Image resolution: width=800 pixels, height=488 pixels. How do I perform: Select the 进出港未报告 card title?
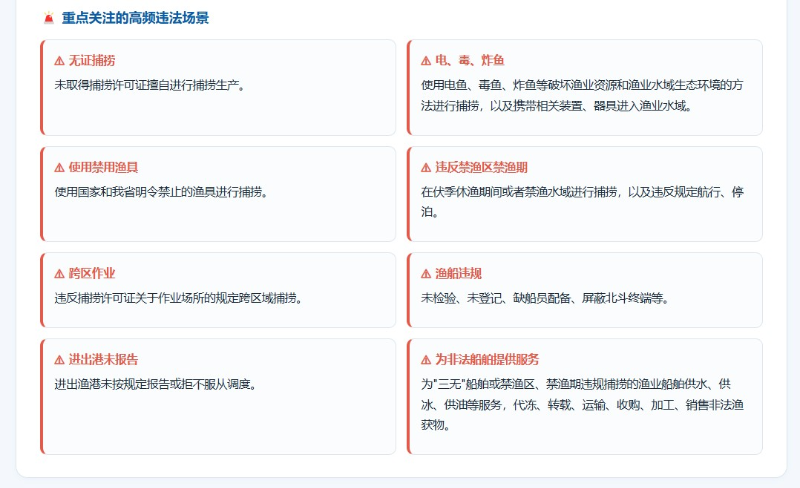tap(104, 359)
